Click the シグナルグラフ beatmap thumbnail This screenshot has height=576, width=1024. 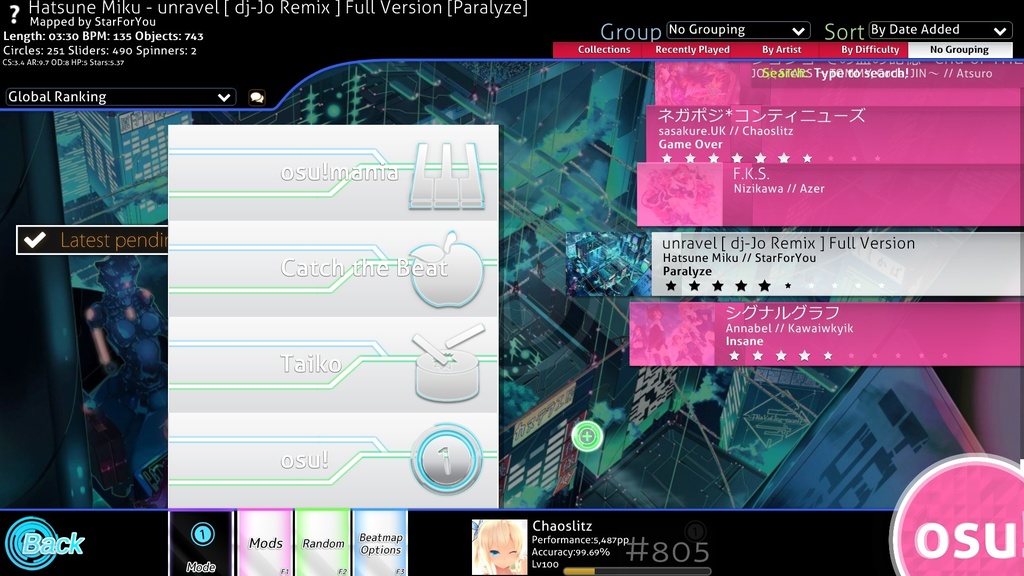pyautogui.click(x=672, y=334)
